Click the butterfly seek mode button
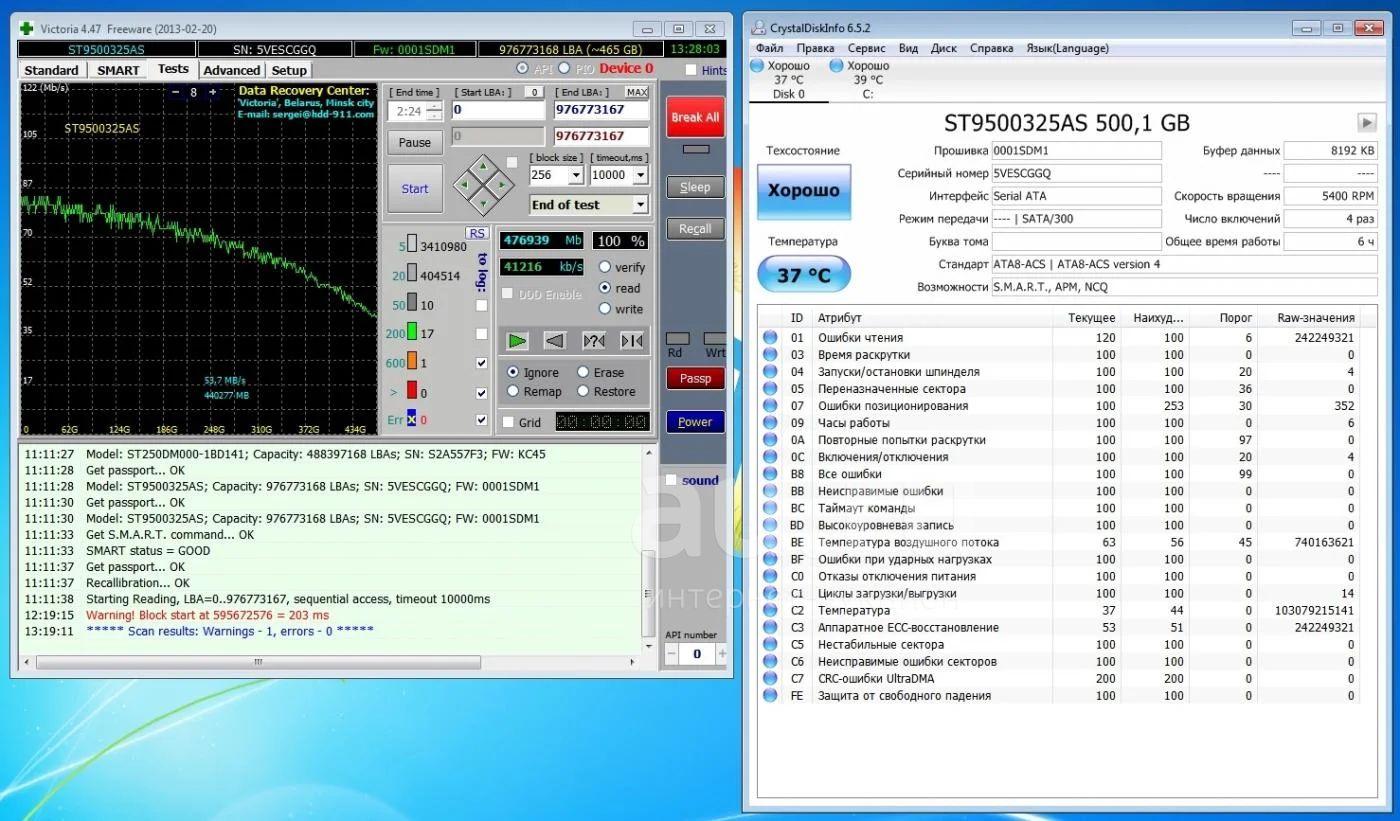Screen dimensions: 1400x821 click(632, 341)
